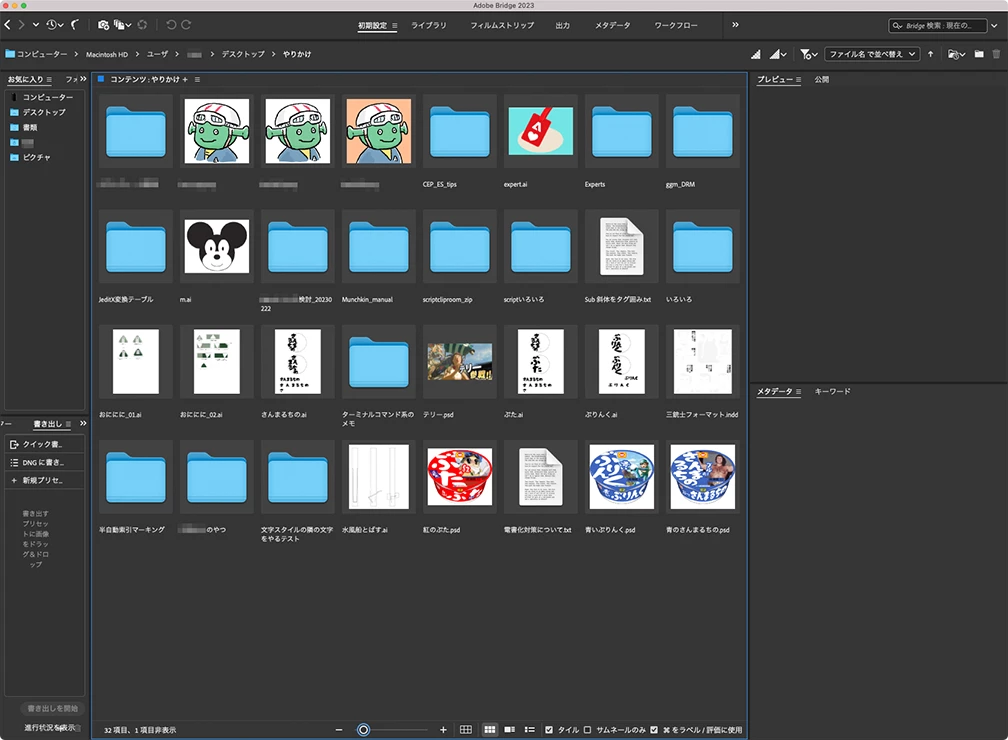The height and width of the screenshot is (740, 1008).
Task: Rotate counterclockwise with the left rotate icon
Action: pos(171,25)
